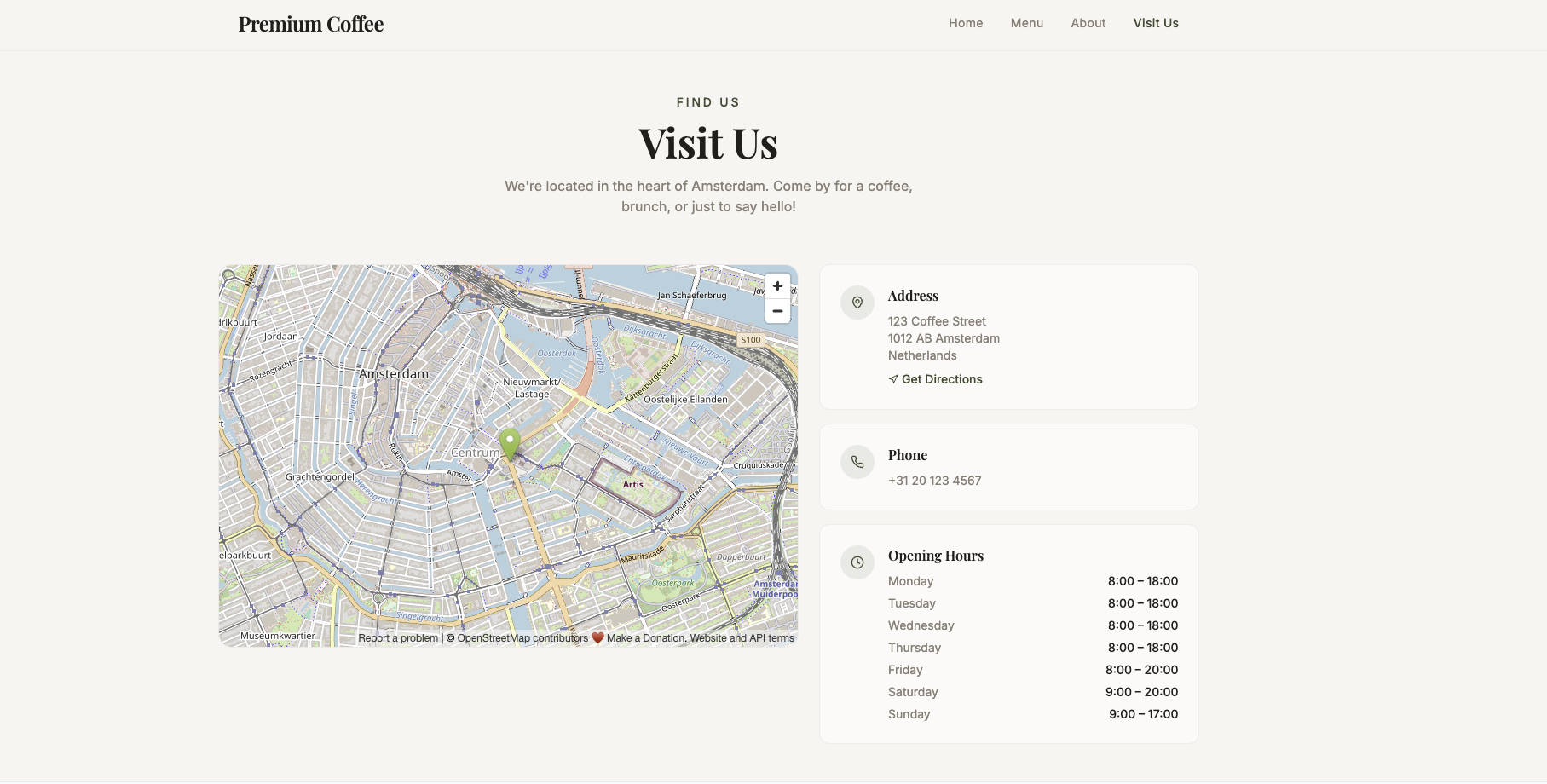This screenshot has width=1547, height=784.
Task: Navigate to the Home page
Action: pos(965,23)
